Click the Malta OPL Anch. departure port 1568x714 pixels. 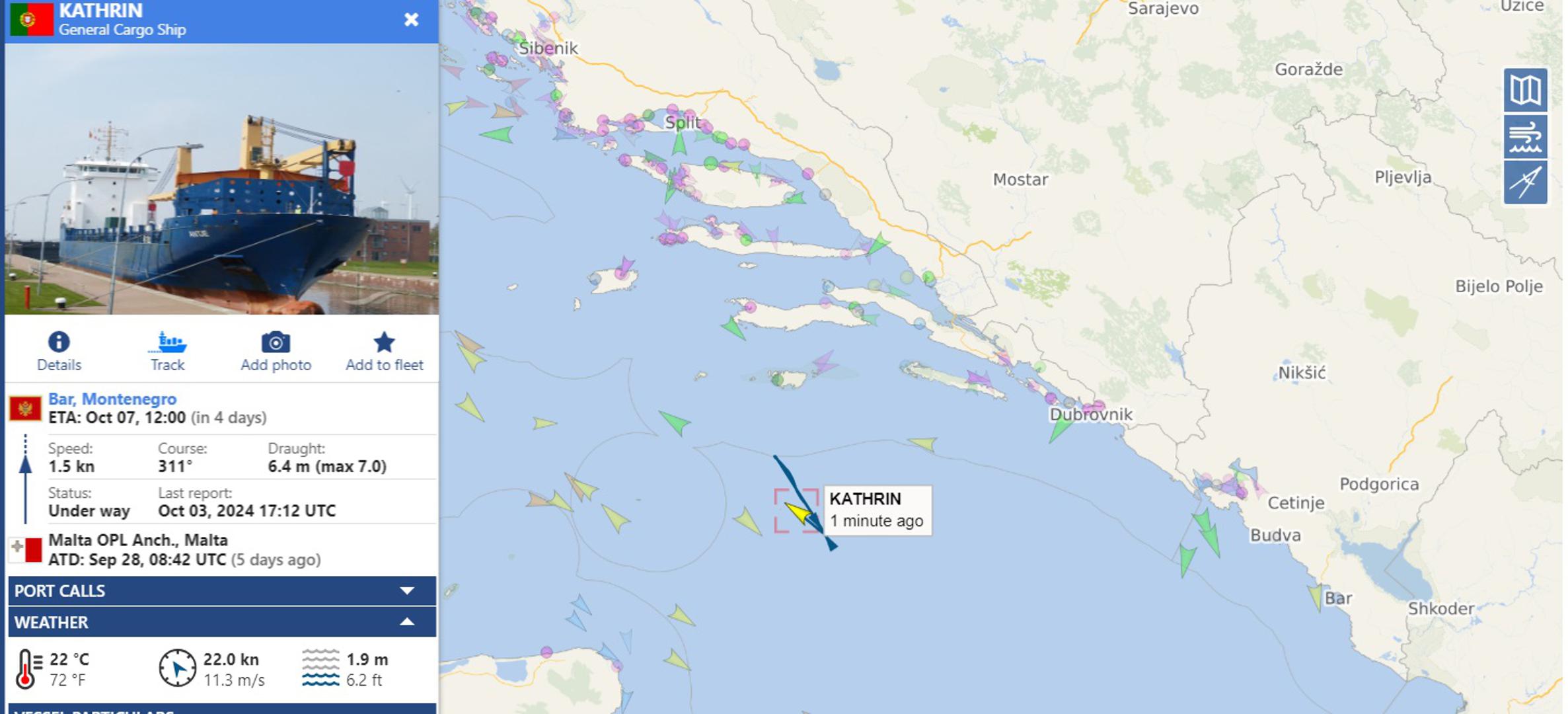click(x=138, y=540)
